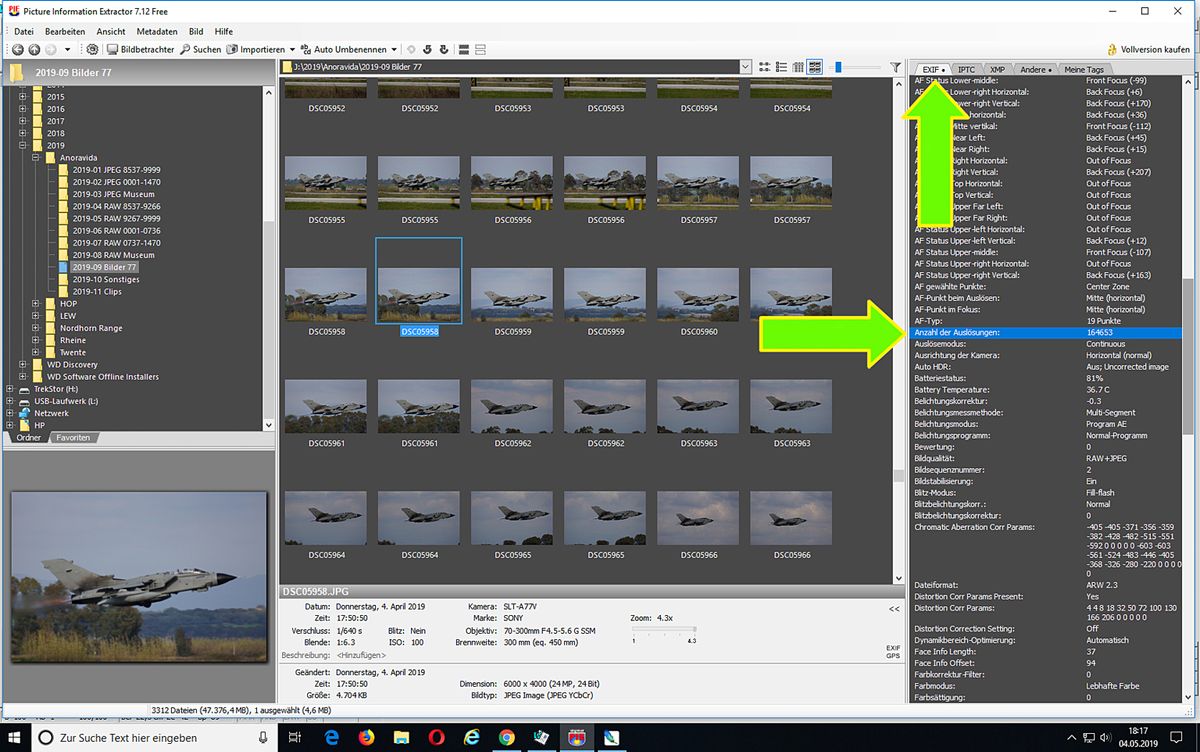
Task: Expand the HOP folder in tree
Action: [37, 304]
